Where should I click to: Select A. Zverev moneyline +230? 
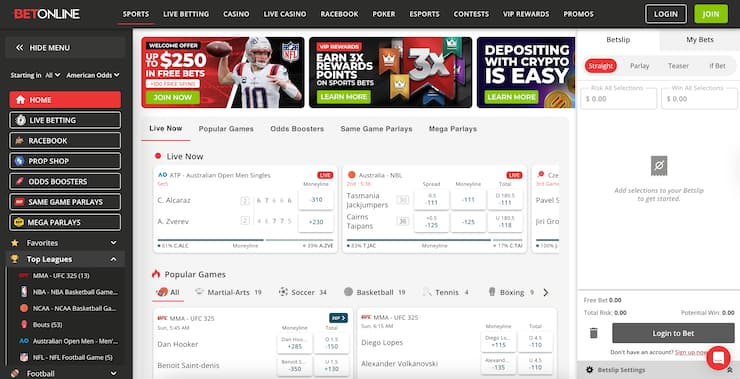point(316,222)
